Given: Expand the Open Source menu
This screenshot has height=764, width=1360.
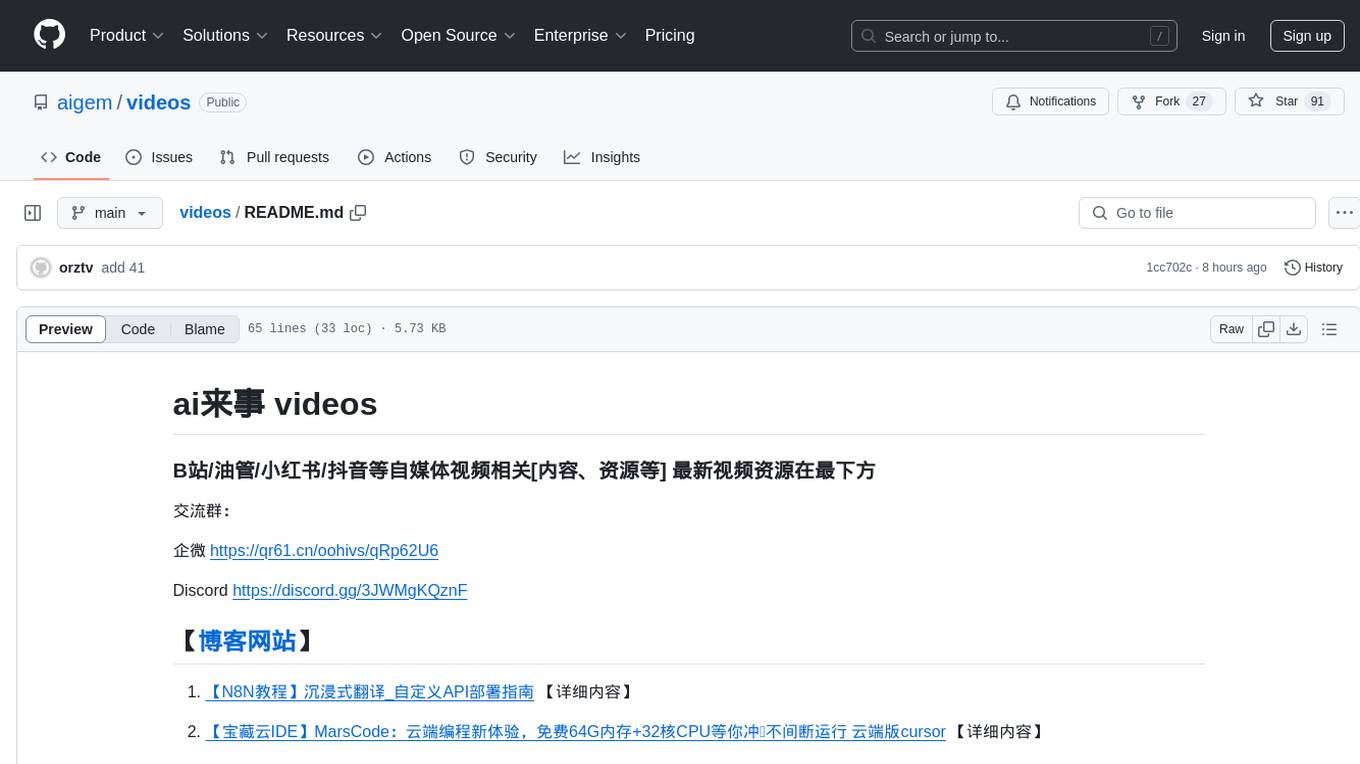Looking at the screenshot, I should coord(458,35).
